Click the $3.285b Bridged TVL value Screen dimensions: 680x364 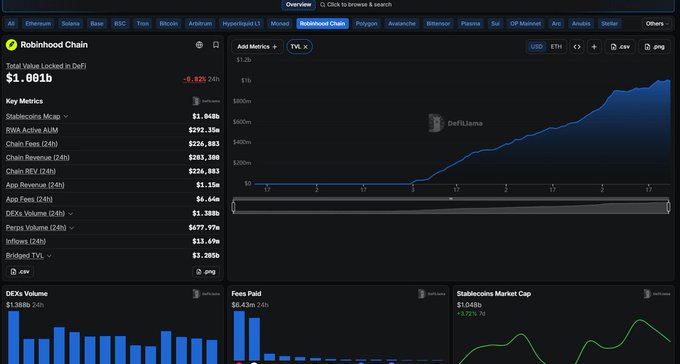[206, 256]
